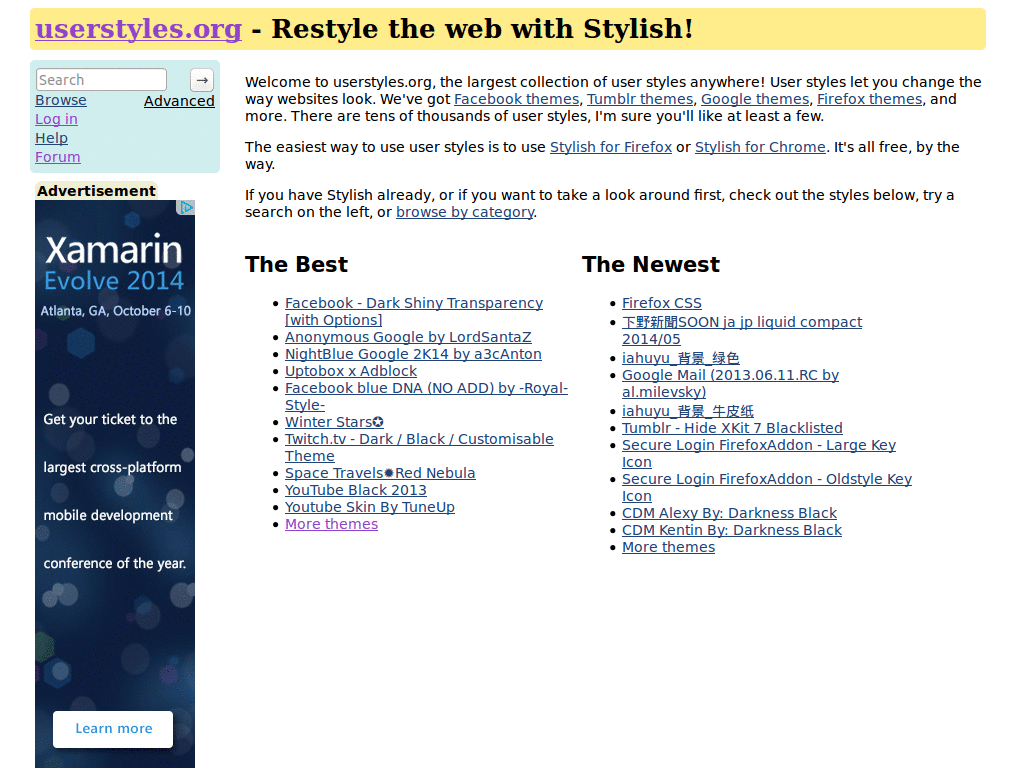Viewport: 1024px width, 768px height.
Task: Open SOON ja jp liquid compact 2014/05
Action: tap(742, 330)
